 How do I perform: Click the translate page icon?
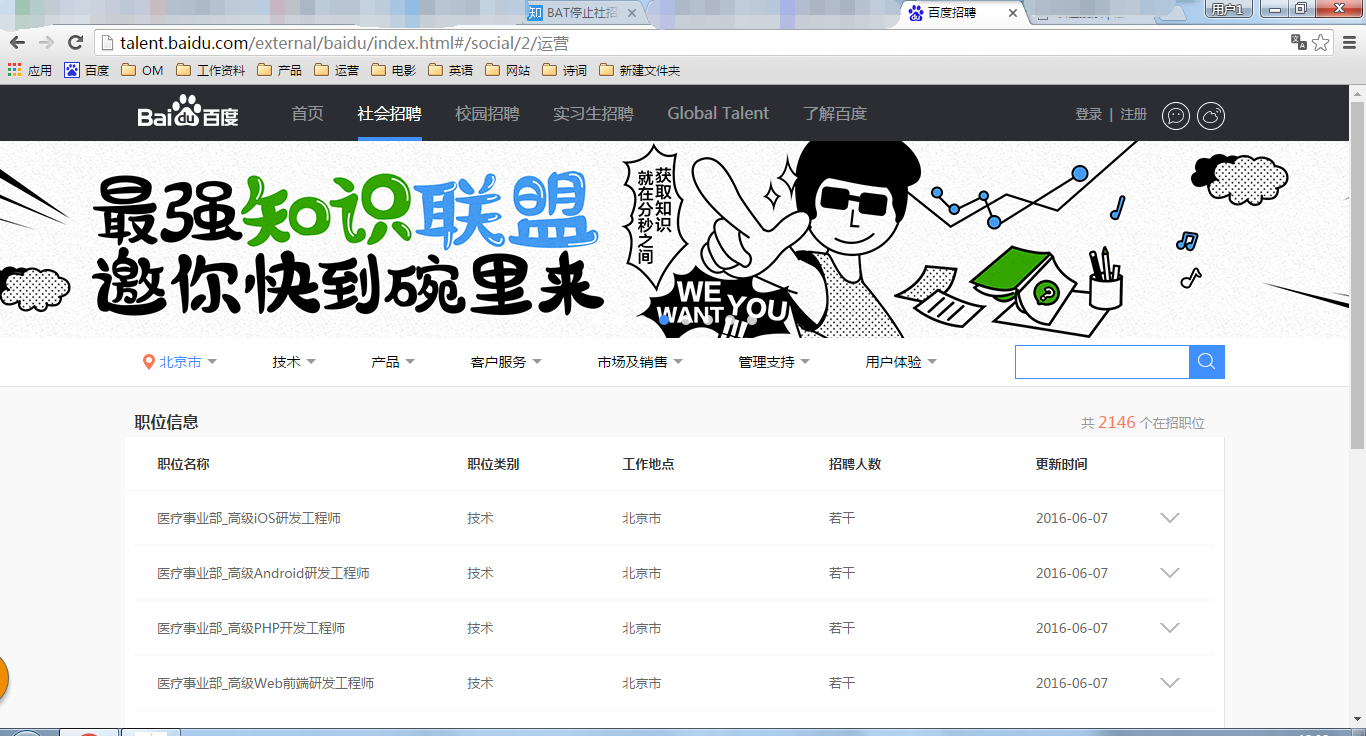[x=1298, y=42]
